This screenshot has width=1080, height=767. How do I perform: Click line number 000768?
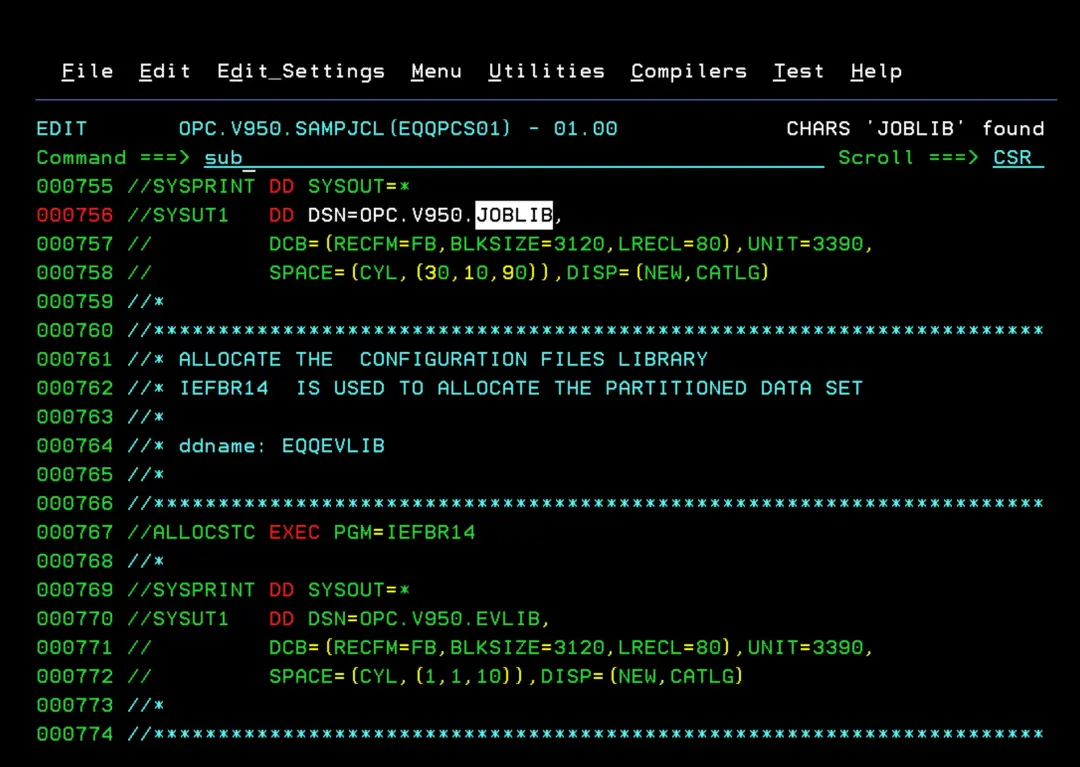tap(74, 562)
